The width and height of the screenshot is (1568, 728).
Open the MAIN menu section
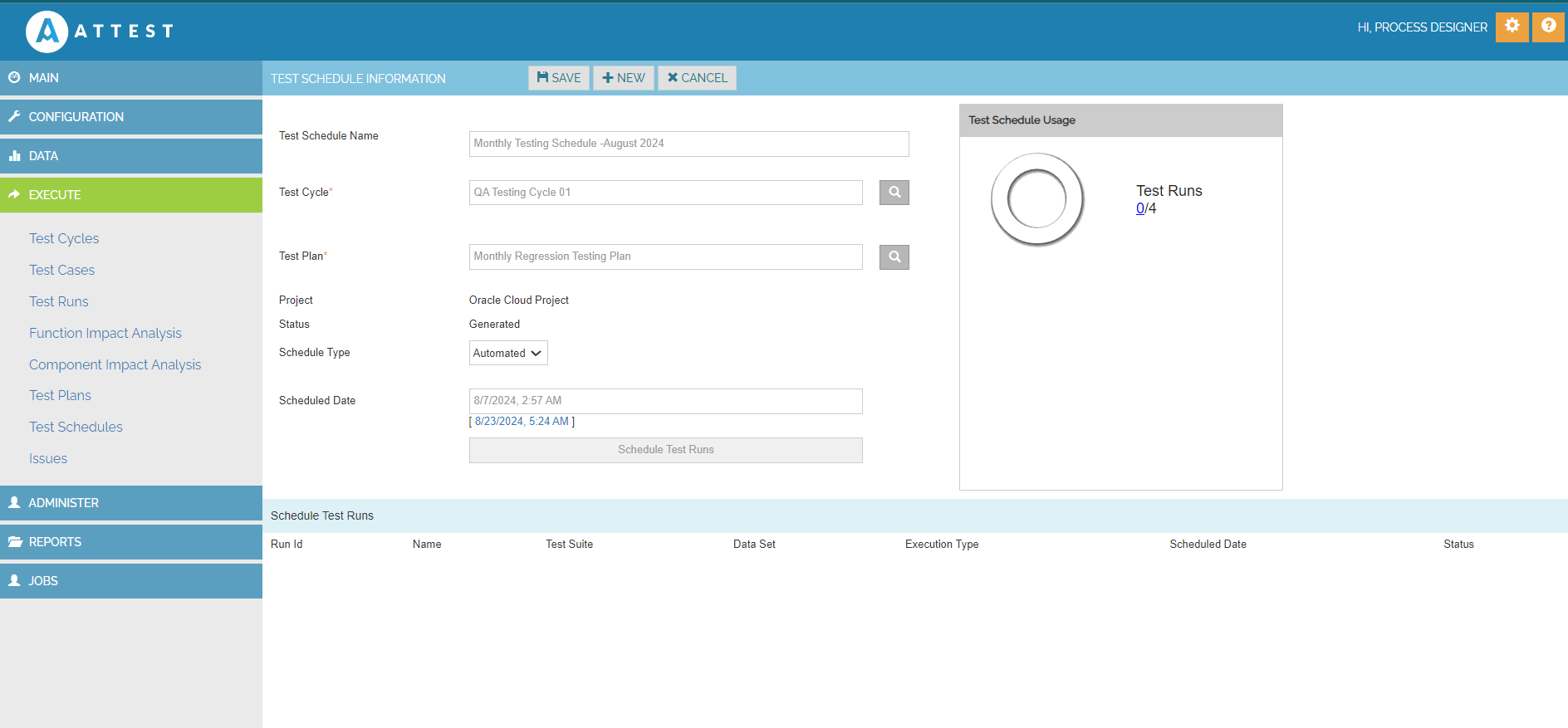131,78
